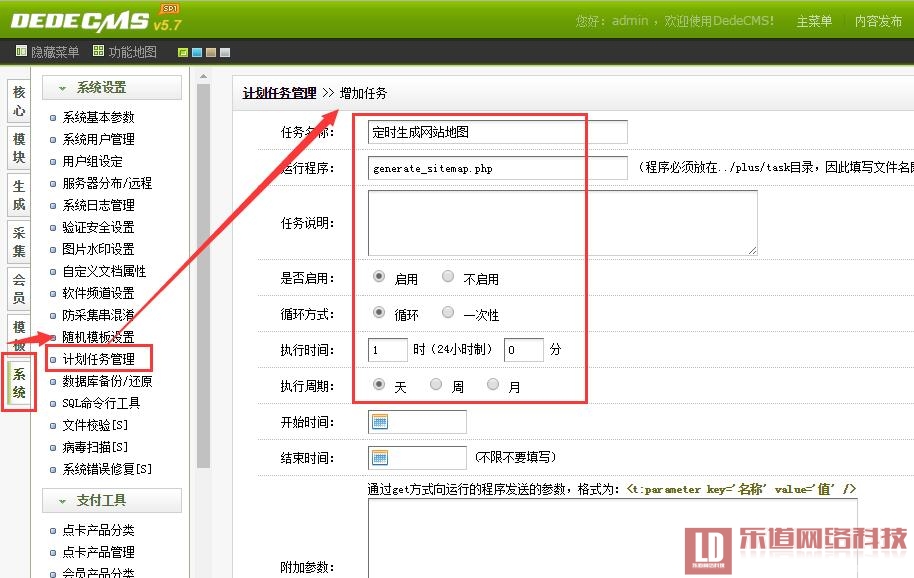This screenshot has height=578, width=914.
Task: Select the 循环 radio button
Action: (x=379, y=312)
